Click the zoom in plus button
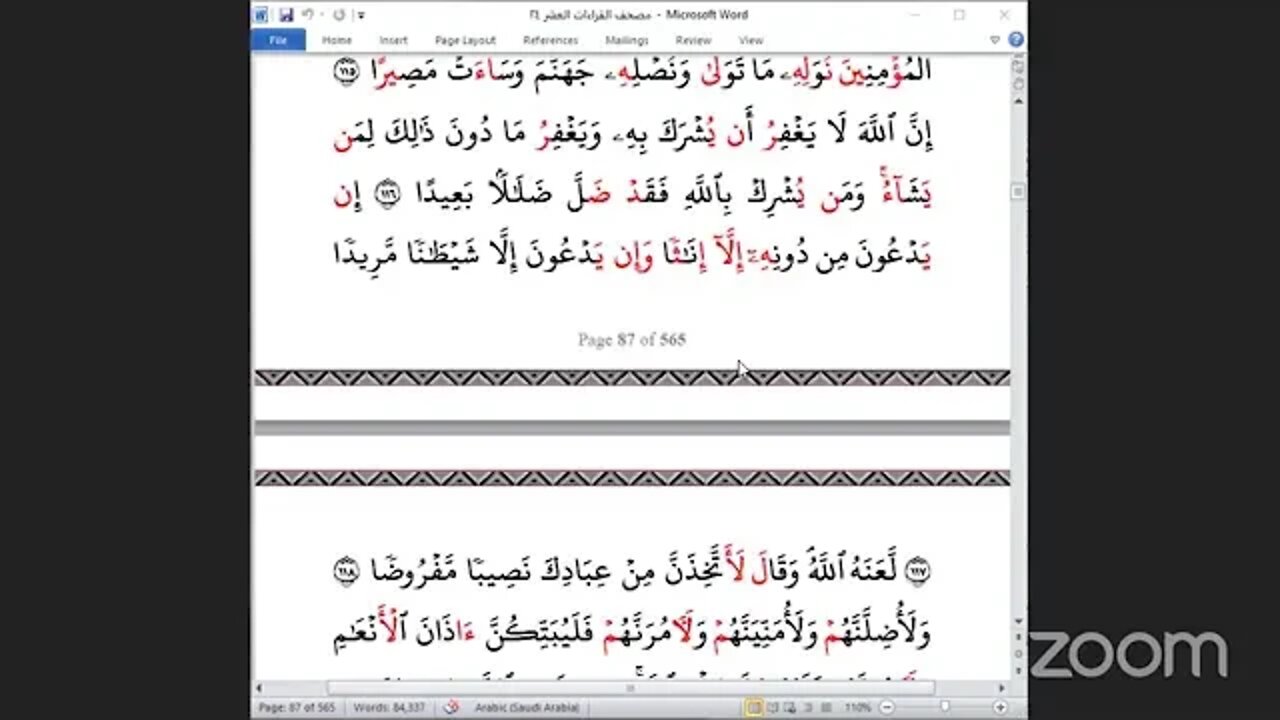This screenshot has height=720, width=1280. click(1001, 708)
